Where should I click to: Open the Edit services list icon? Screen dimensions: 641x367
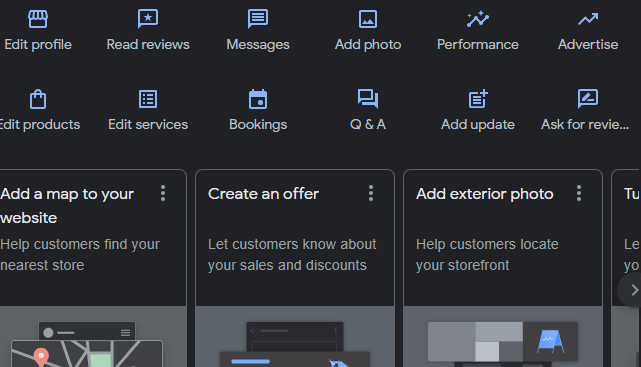pos(148,99)
